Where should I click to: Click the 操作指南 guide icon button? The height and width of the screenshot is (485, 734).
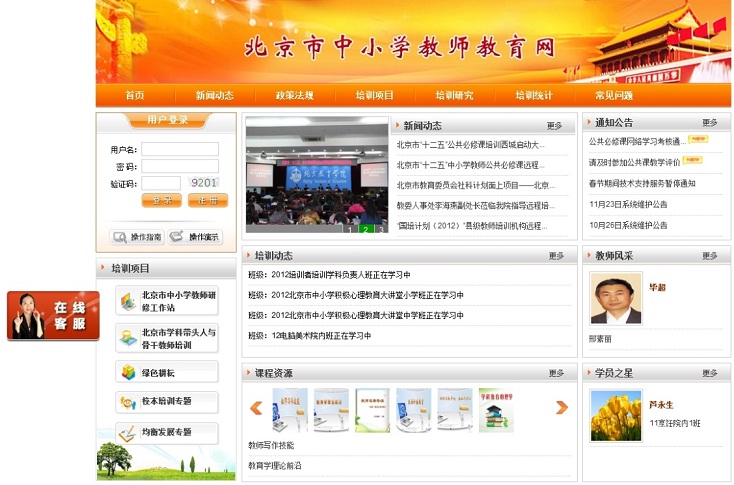137,237
